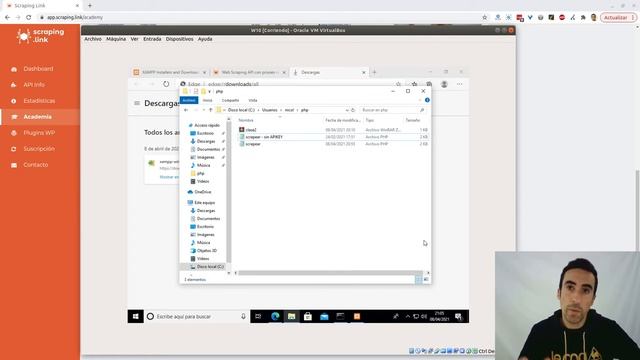Expand the Explorer address history dropdown
The image size is (640, 360).
click(347, 110)
